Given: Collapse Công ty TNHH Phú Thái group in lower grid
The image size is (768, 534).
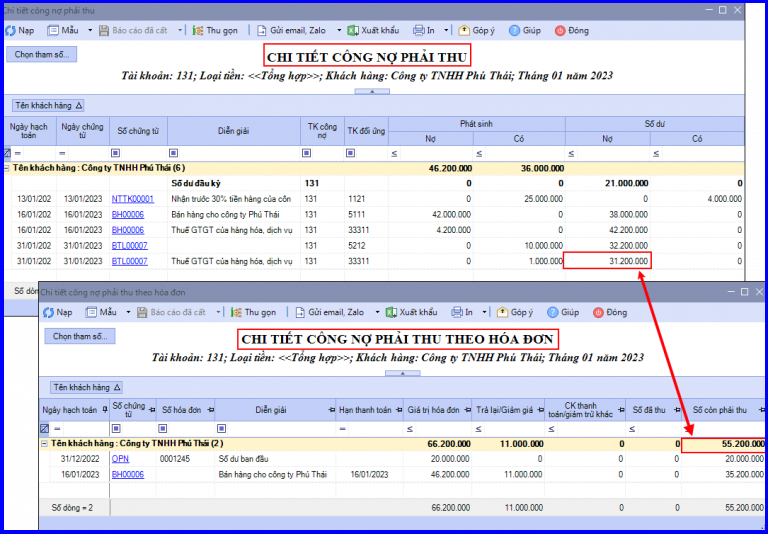Looking at the screenshot, I should (45, 444).
